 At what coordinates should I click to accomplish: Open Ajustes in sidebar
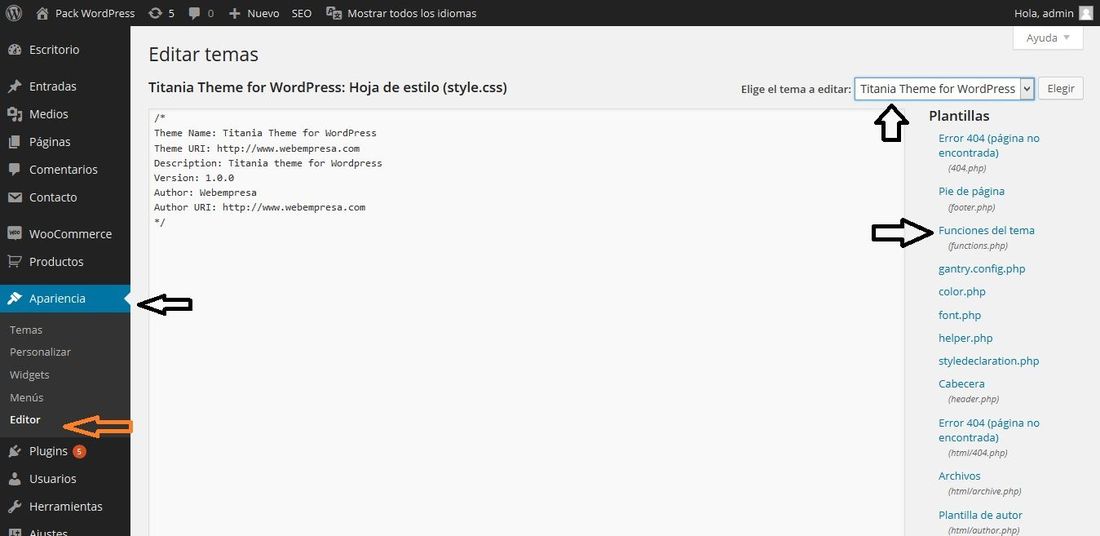48,531
